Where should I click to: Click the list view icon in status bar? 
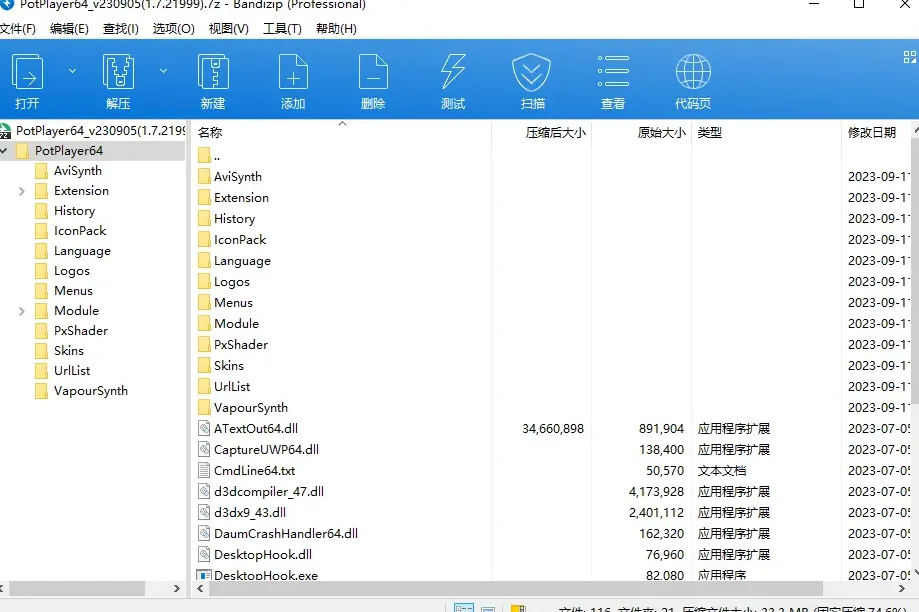coord(488,609)
